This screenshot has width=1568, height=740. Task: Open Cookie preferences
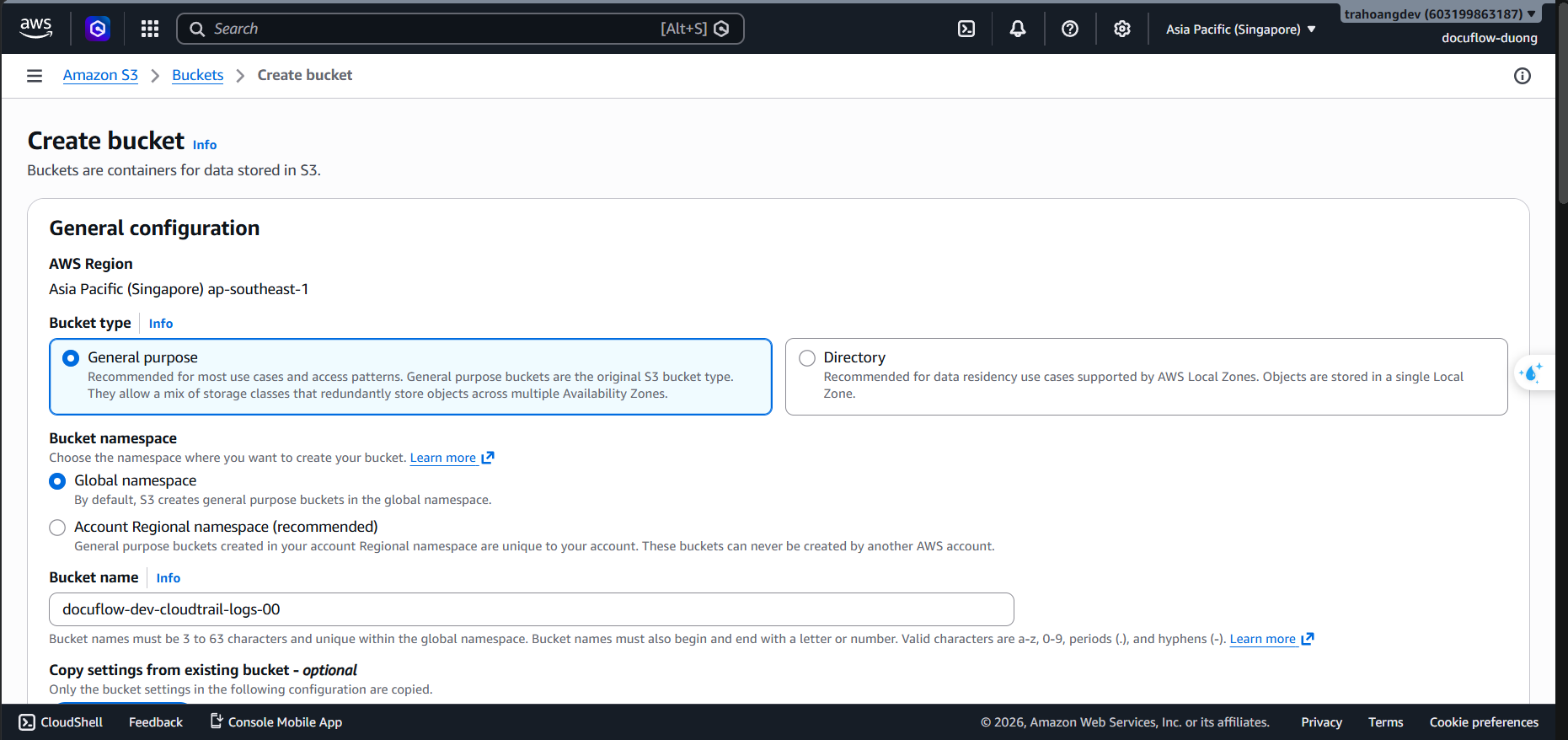point(1484,722)
